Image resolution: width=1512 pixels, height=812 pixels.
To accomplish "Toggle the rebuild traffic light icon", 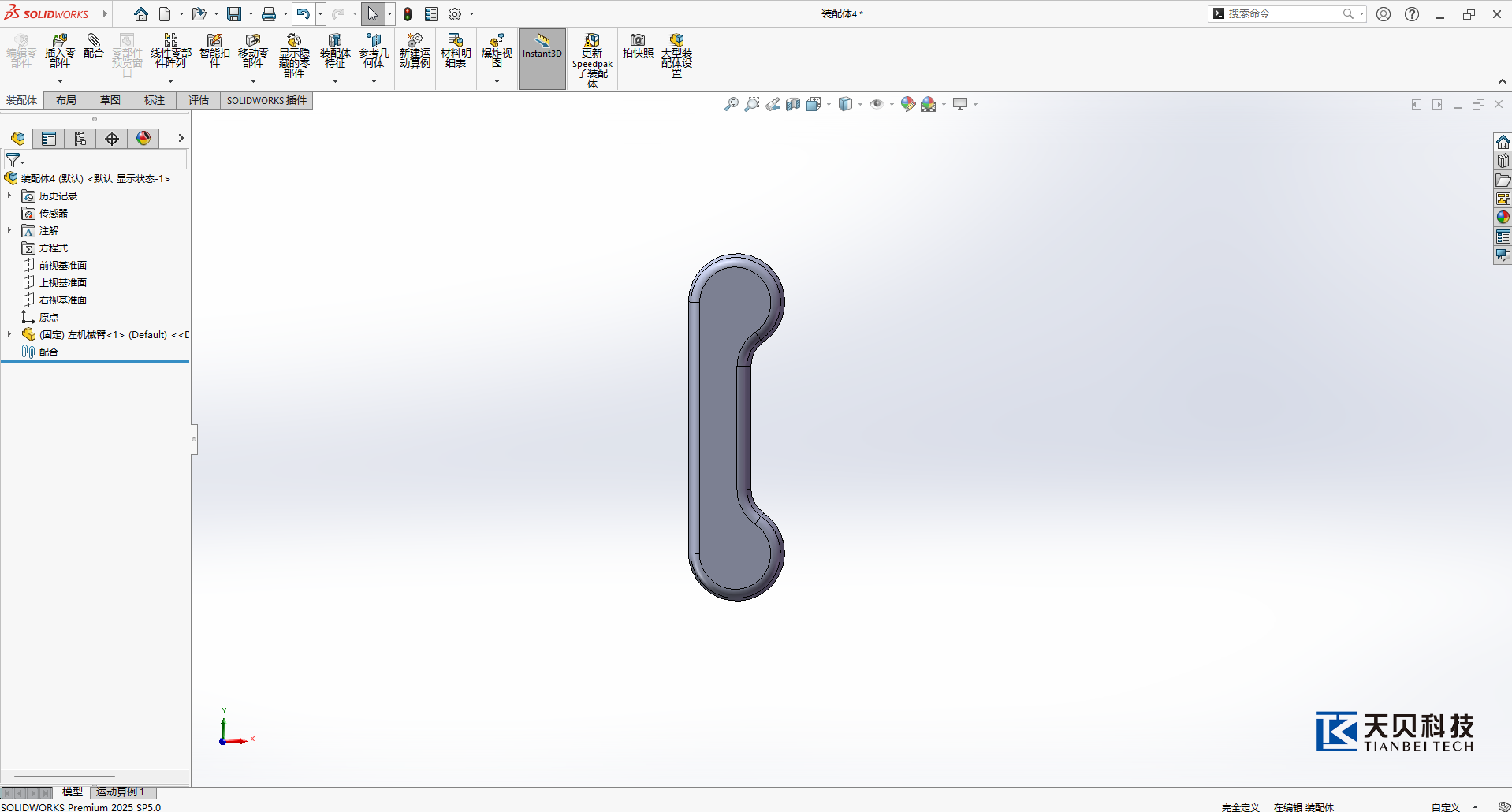I will pyautogui.click(x=408, y=14).
